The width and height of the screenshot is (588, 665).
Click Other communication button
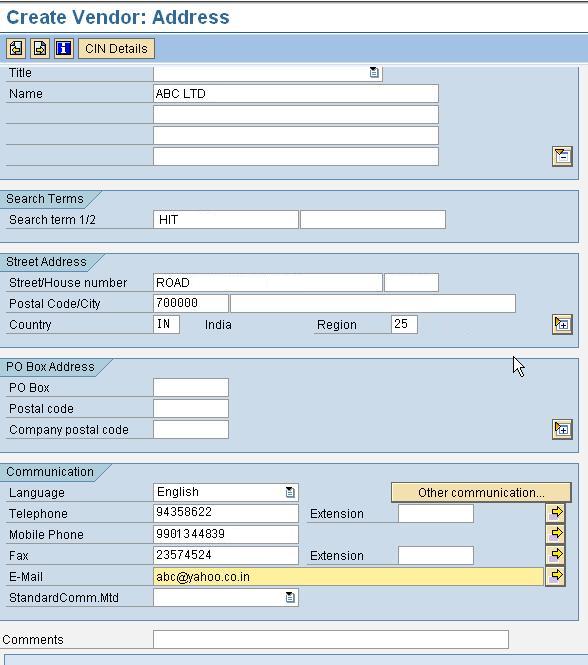coord(481,492)
